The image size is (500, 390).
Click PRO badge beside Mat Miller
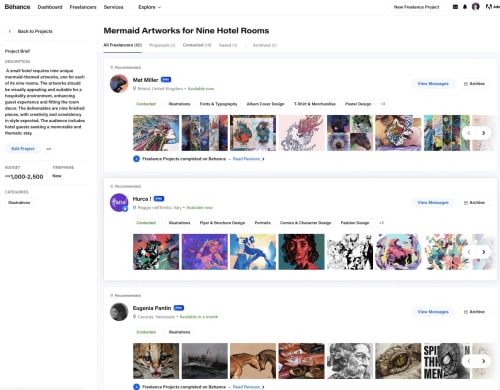pos(166,80)
